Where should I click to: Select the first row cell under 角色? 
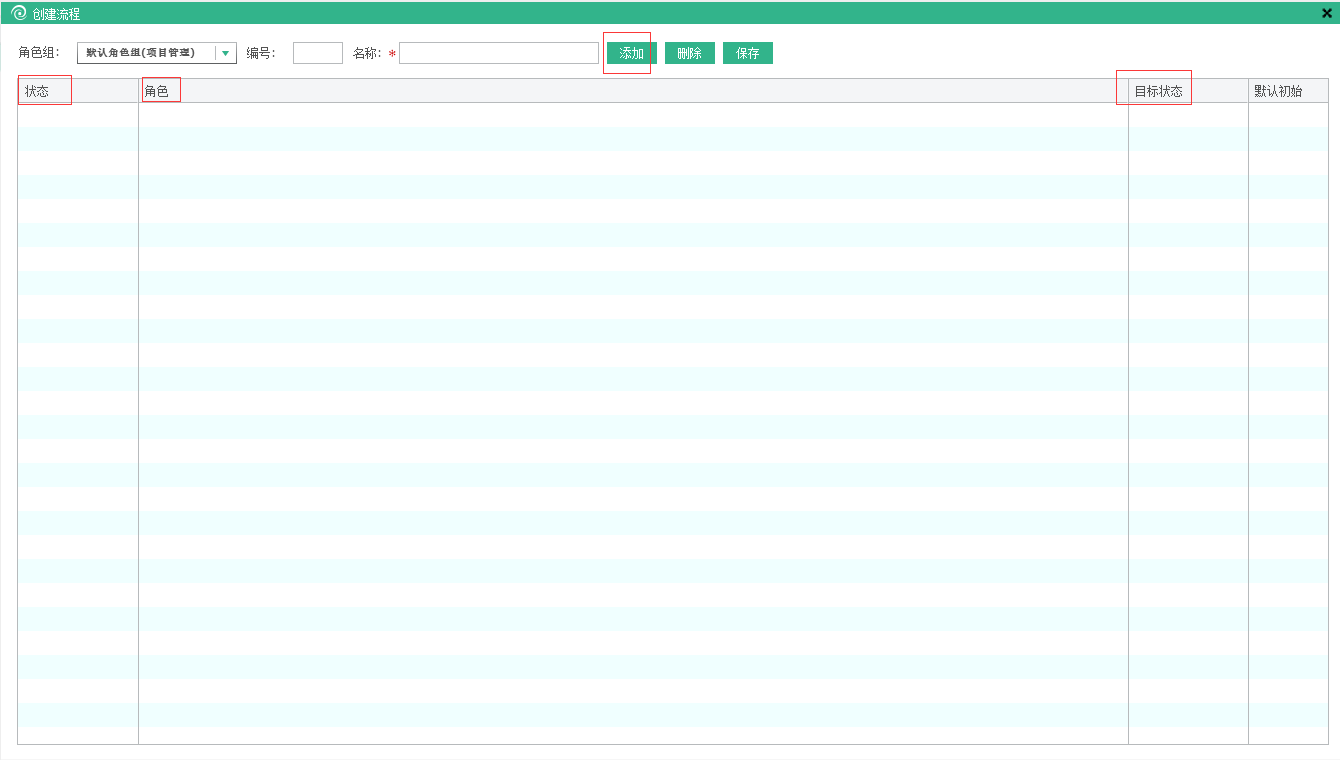click(x=632, y=115)
